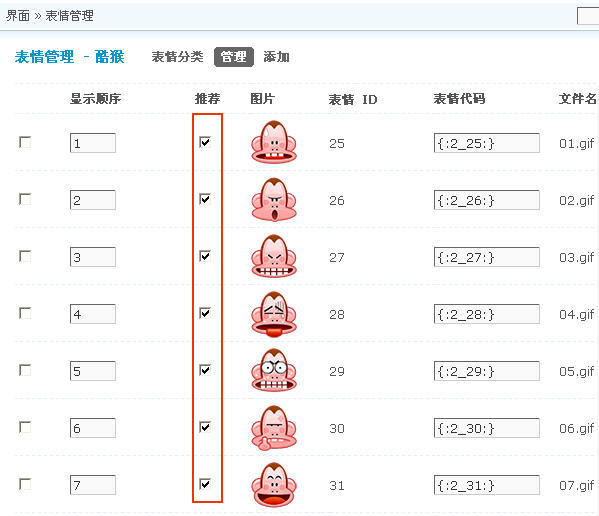Image resolution: width=599 pixels, height=516 pixels.
Task: Disable recommend for emoticon 31
Action: (x=205, y=484)
